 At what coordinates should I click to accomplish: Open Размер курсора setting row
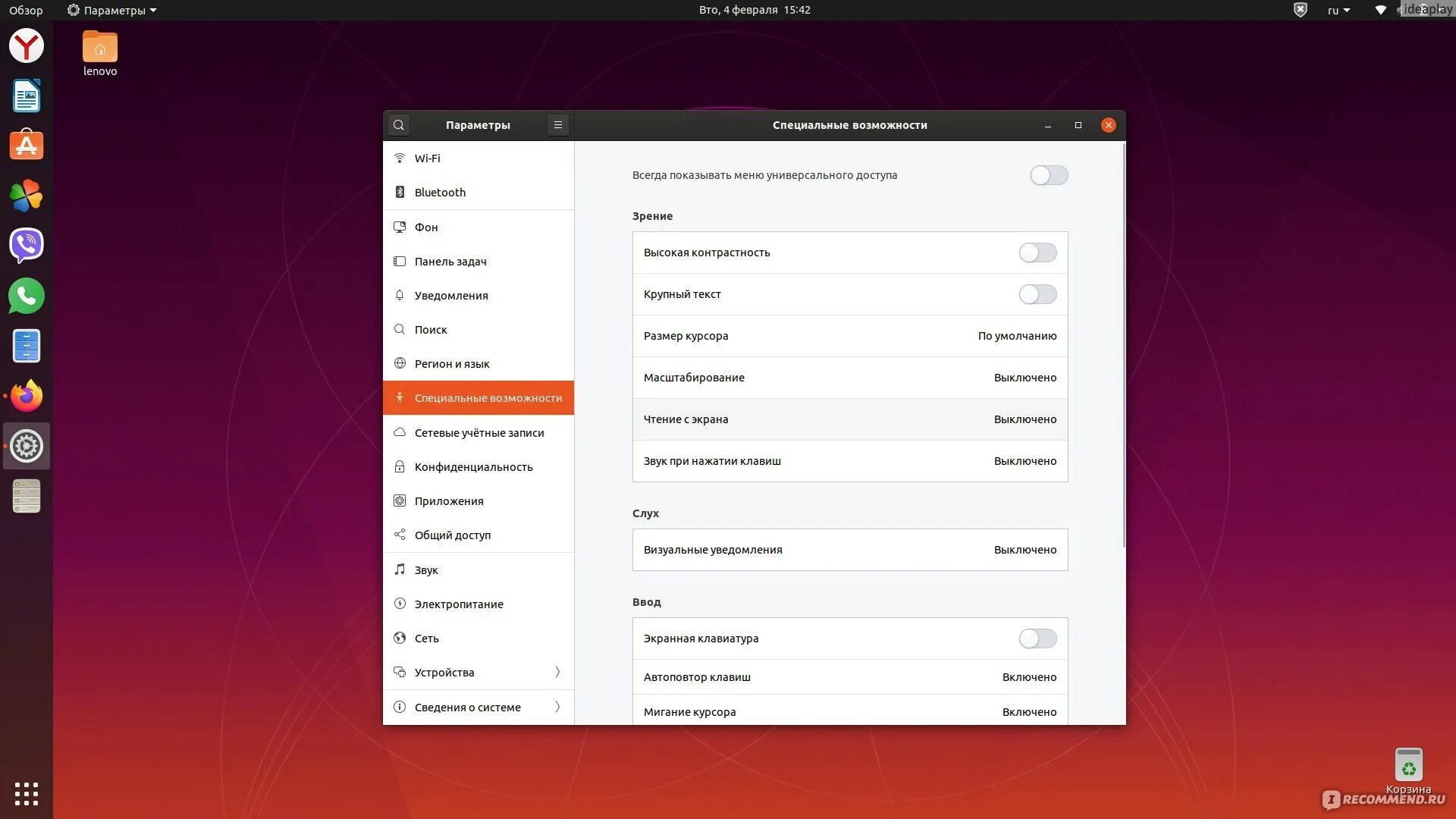(849, 336)
